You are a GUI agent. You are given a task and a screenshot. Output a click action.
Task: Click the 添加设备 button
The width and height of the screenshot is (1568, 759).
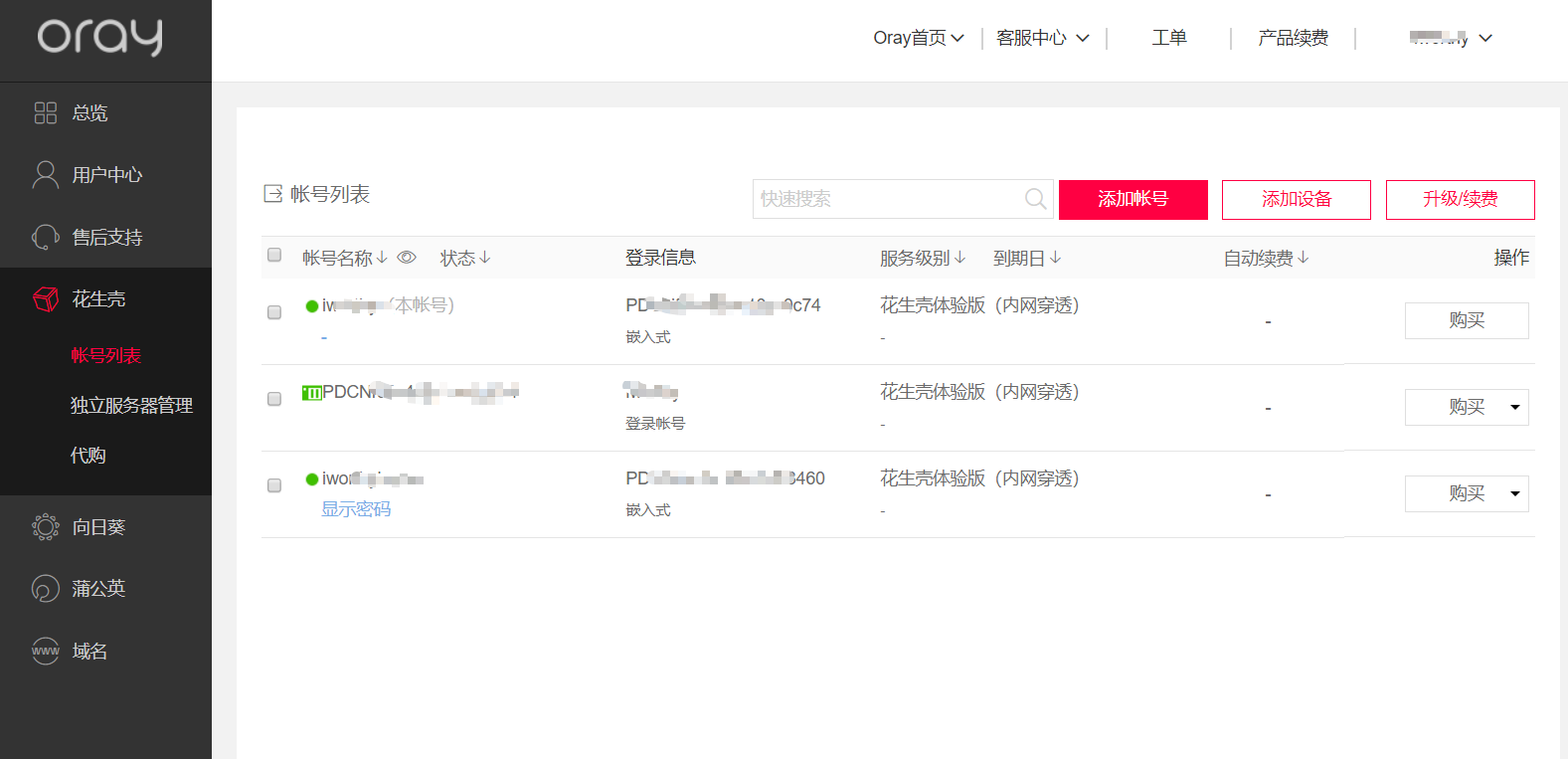tap(1297, 199)
